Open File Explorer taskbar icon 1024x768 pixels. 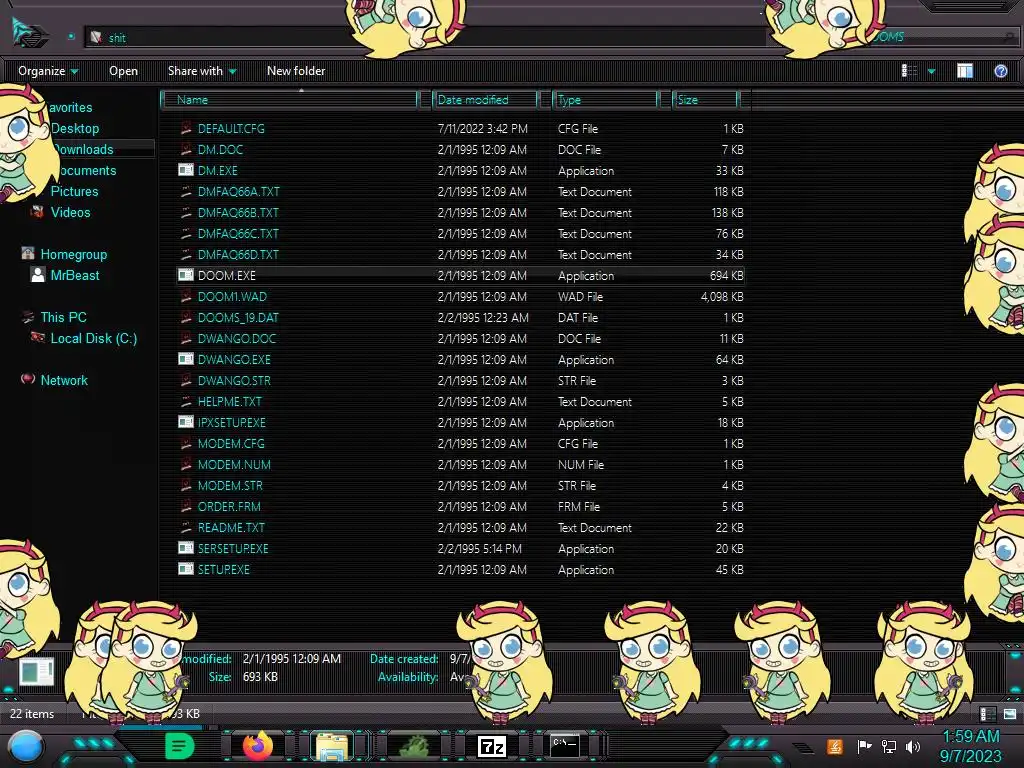332,746
